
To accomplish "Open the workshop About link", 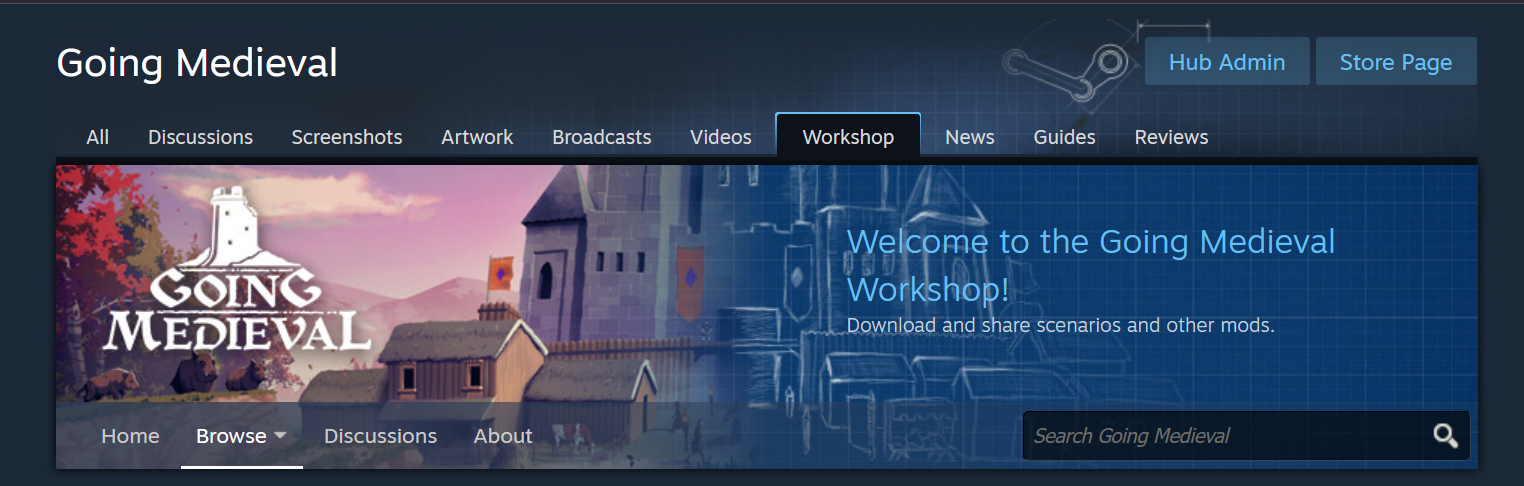I will pos(503,436).
